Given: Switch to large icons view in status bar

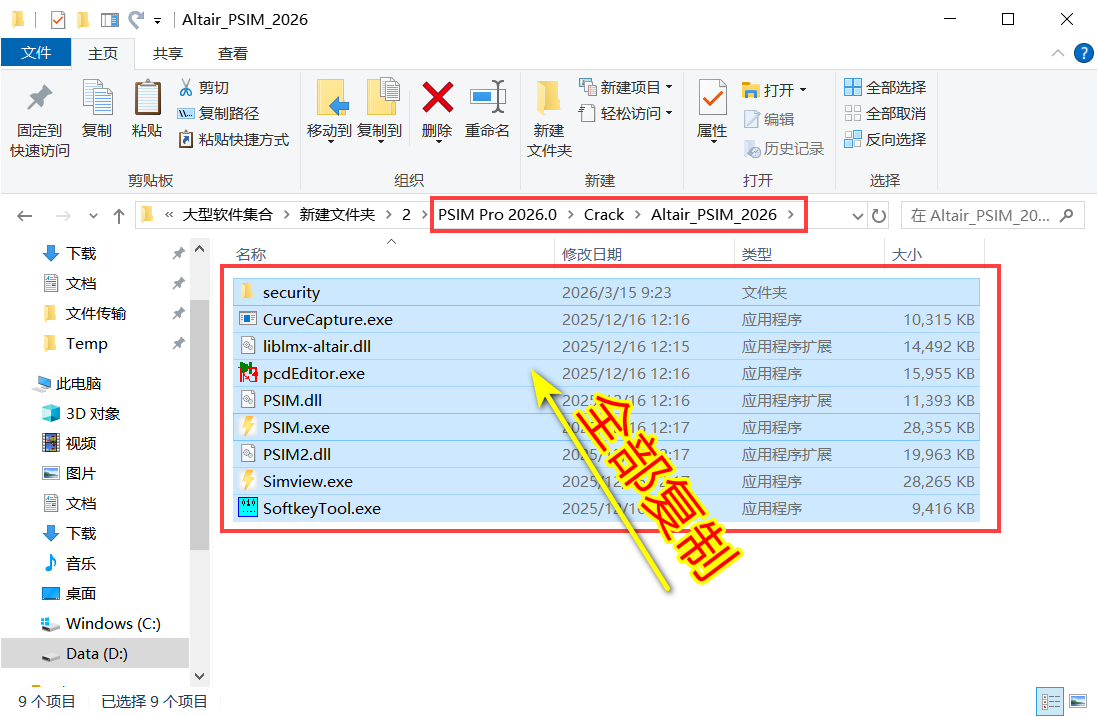Looking at the screenshot, I should click(1078, 701).
